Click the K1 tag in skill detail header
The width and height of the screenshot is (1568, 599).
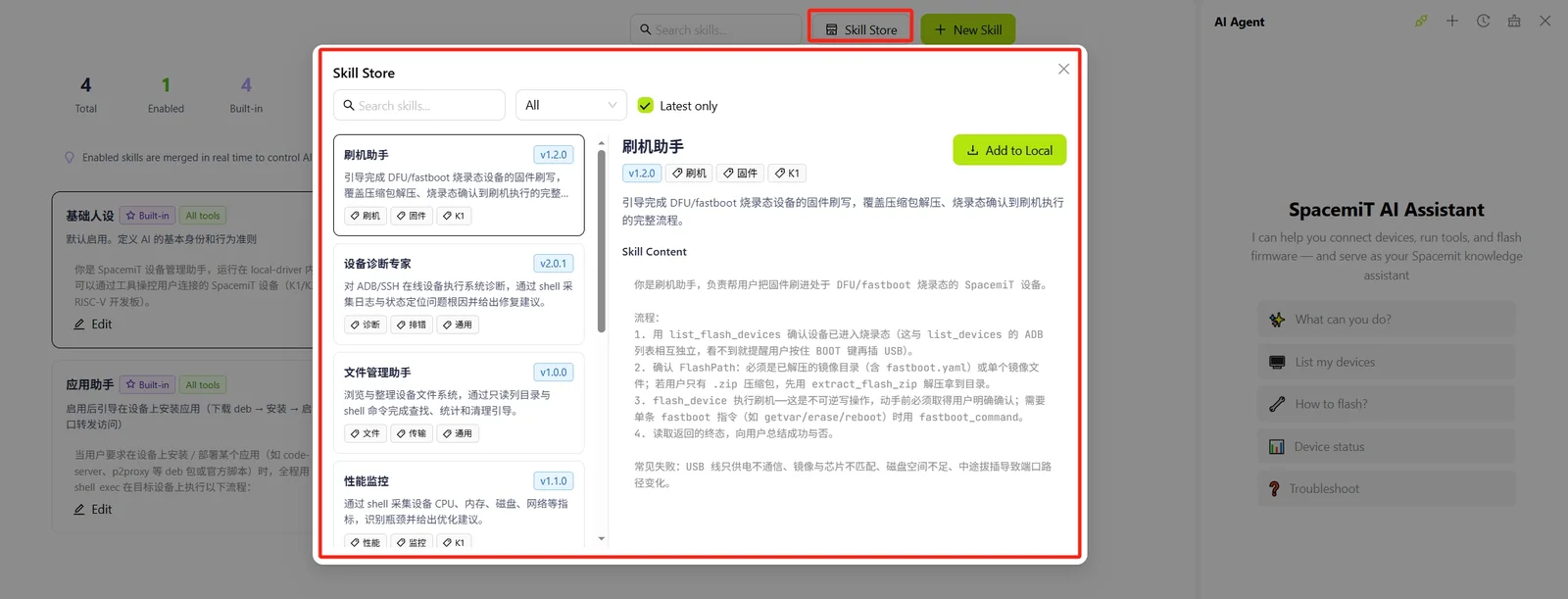tap(787, 174)
